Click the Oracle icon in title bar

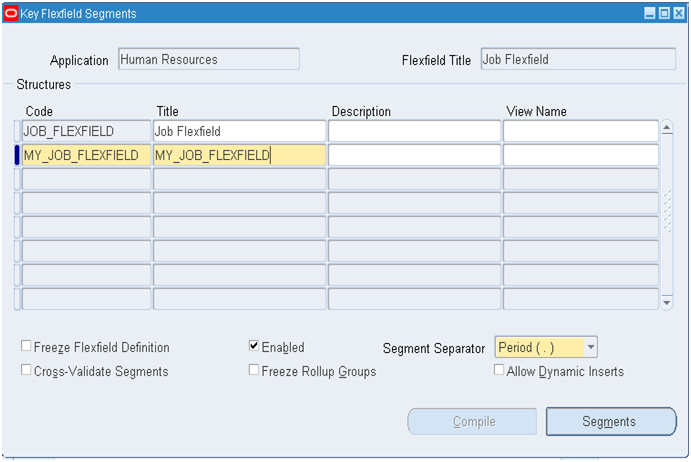pyautogui.click(x=11, y=14)
